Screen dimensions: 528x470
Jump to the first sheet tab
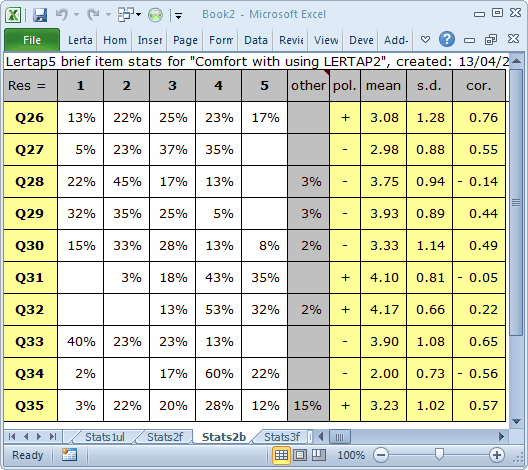(x=12, y=437)
